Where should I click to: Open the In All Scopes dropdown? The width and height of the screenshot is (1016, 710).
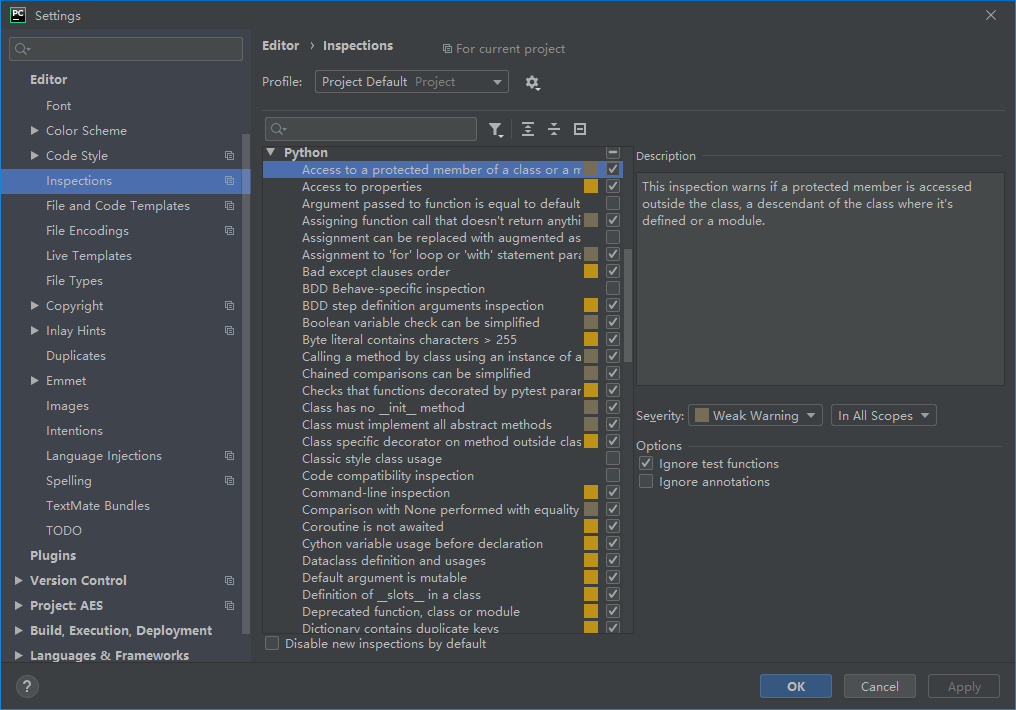[884, 415]
